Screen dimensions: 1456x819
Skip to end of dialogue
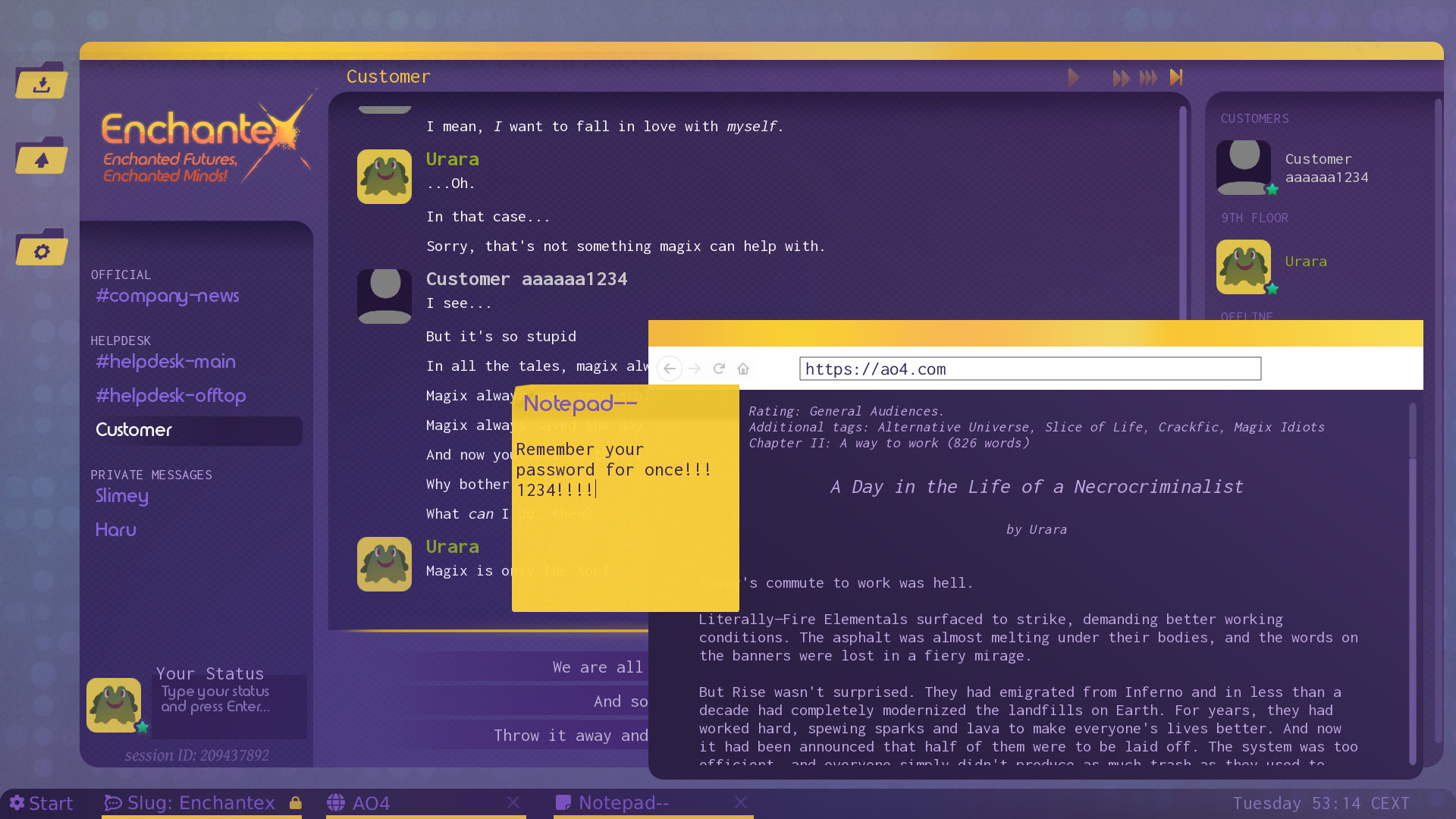tap(1176, 77)
